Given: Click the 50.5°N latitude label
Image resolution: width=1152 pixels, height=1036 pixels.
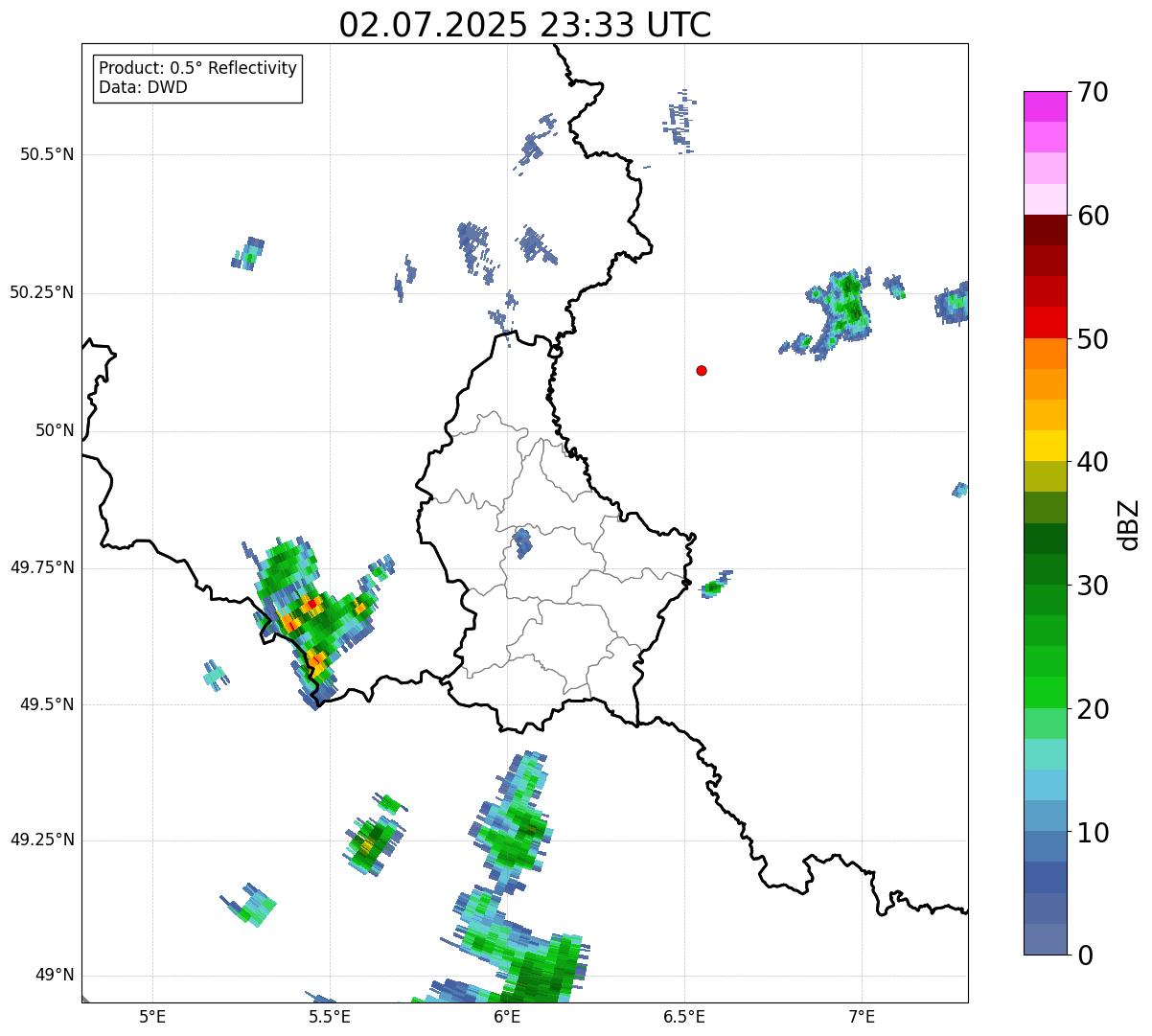Looking at the screenshot, I should 47,154.
